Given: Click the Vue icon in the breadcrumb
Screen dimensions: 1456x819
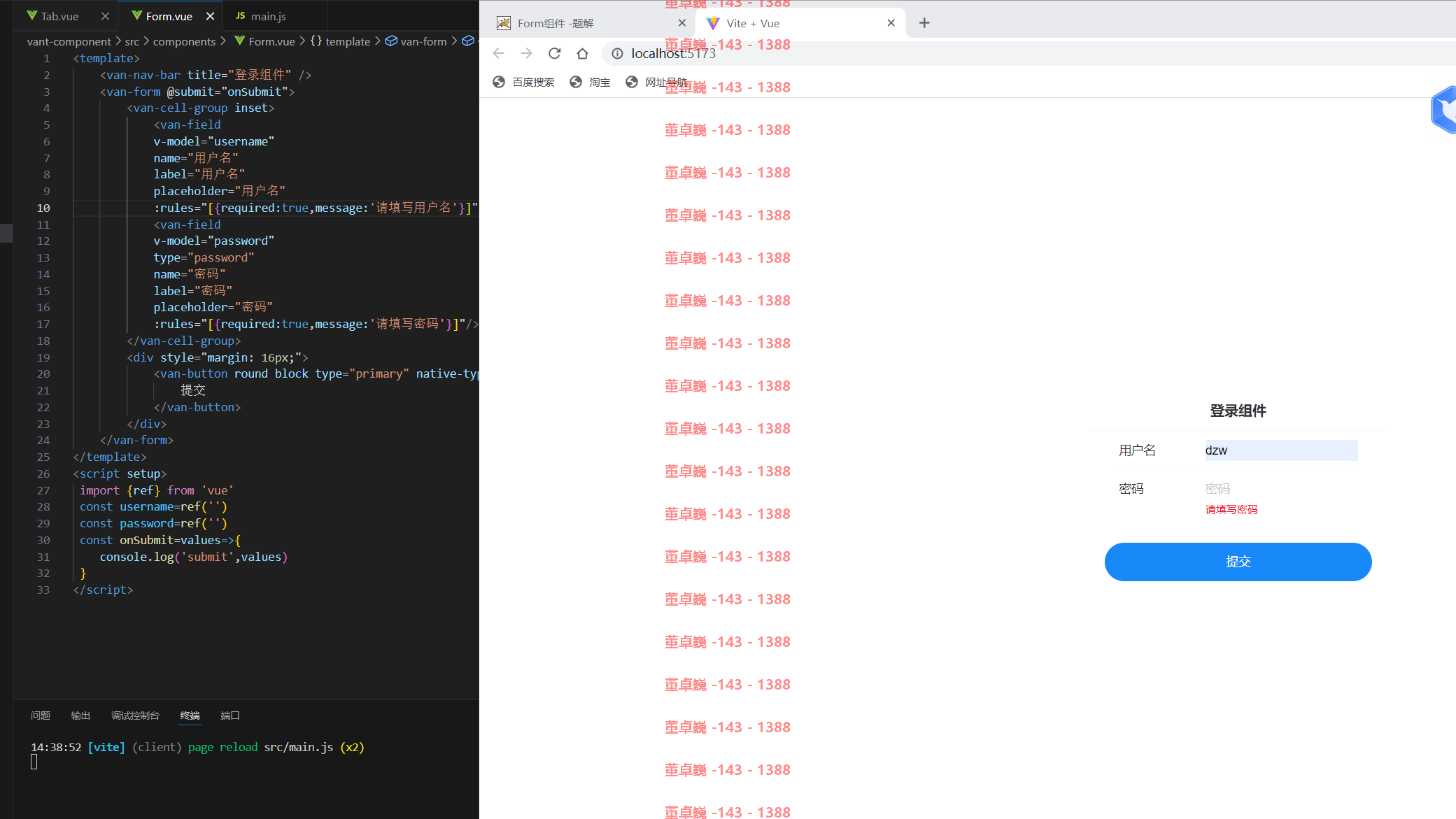Looking at the screenshot, I should pyautogui.click(x=240, y=41).
